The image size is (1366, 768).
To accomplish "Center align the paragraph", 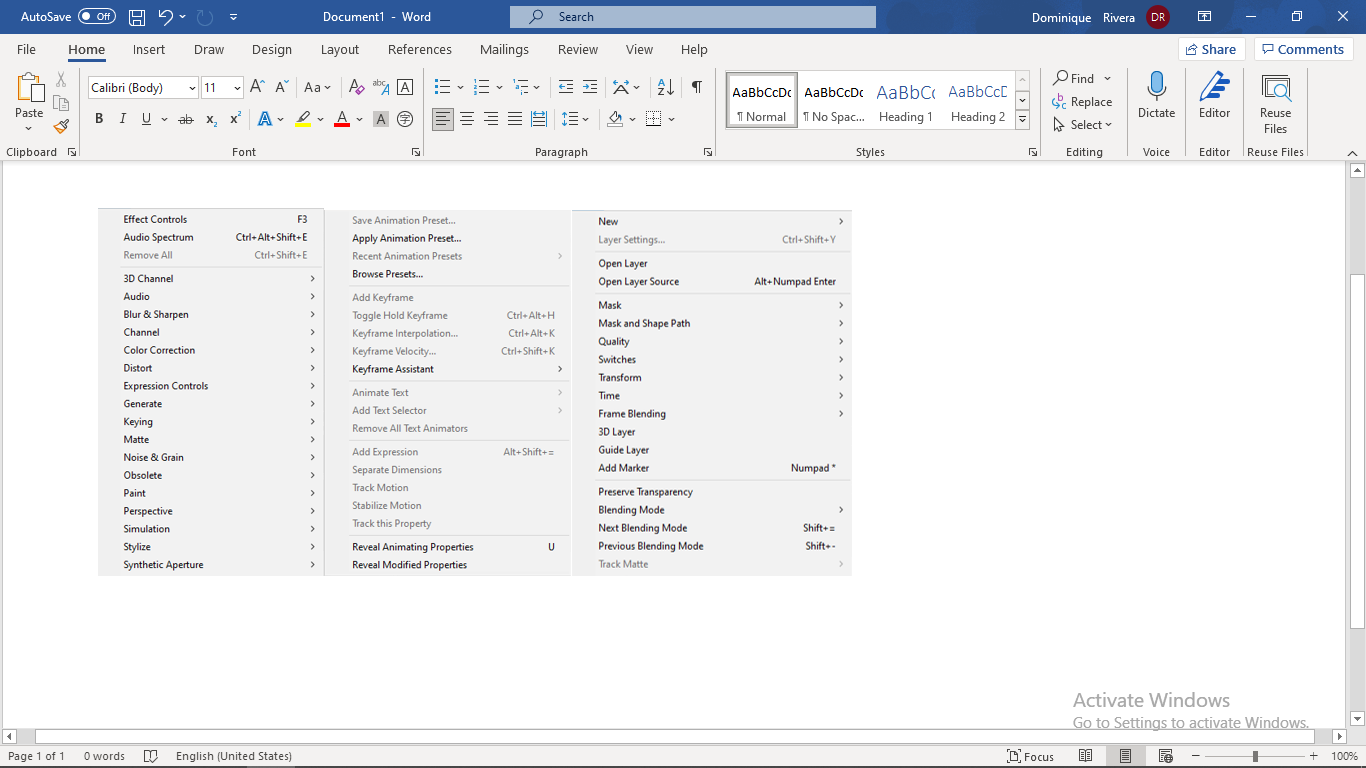I will [x=467, y=119].
